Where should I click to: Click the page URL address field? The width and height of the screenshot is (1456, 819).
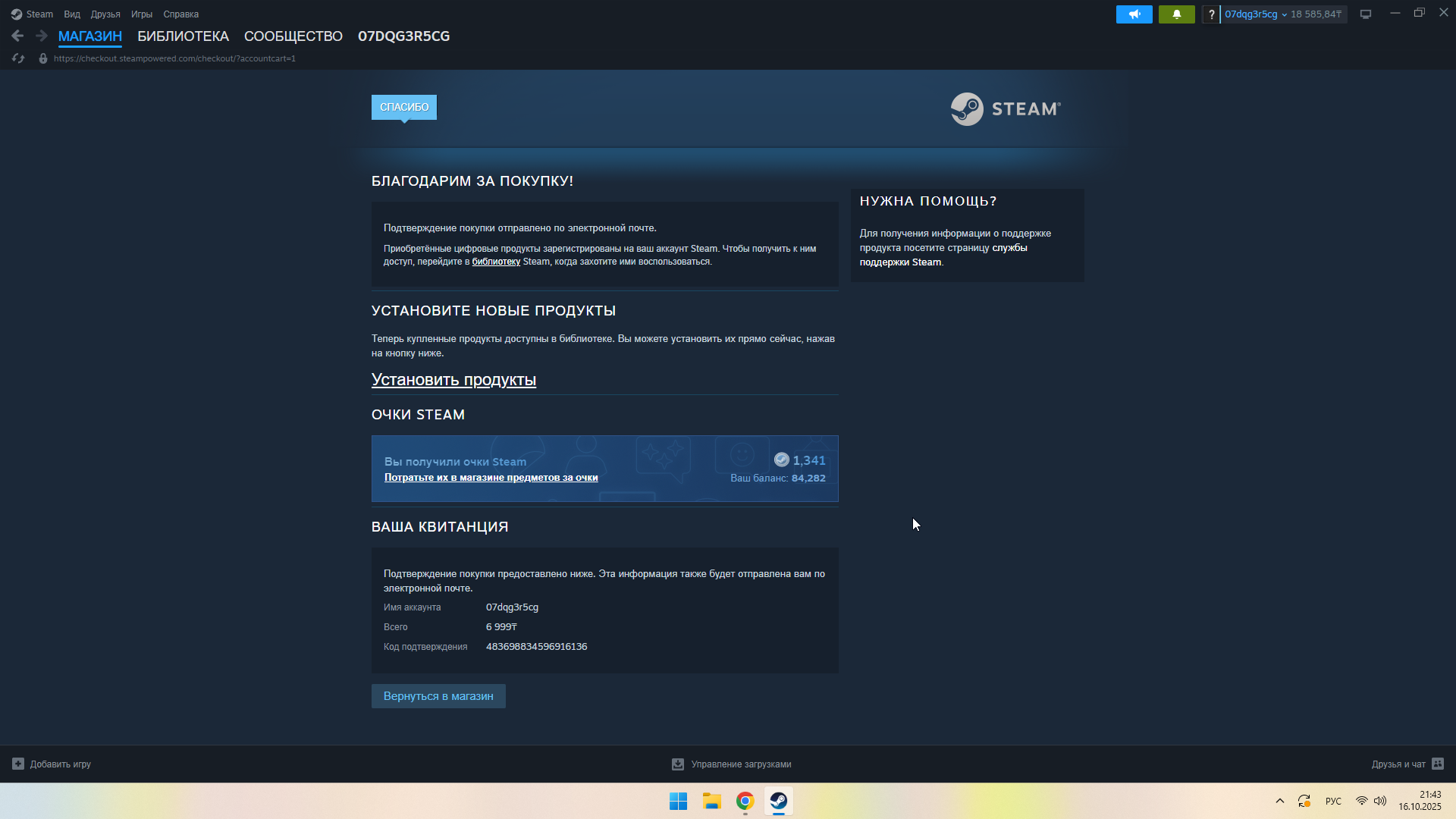(x=174, y=58)
